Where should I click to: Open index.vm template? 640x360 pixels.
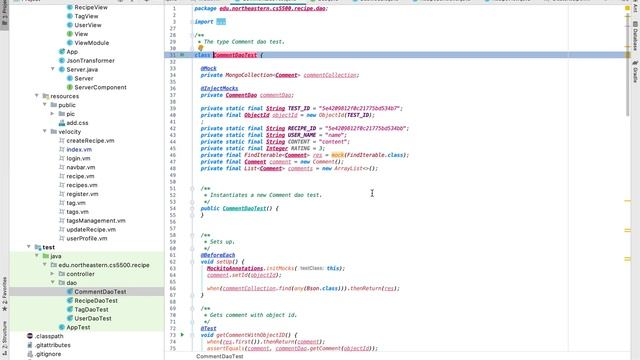click(79, 149)
